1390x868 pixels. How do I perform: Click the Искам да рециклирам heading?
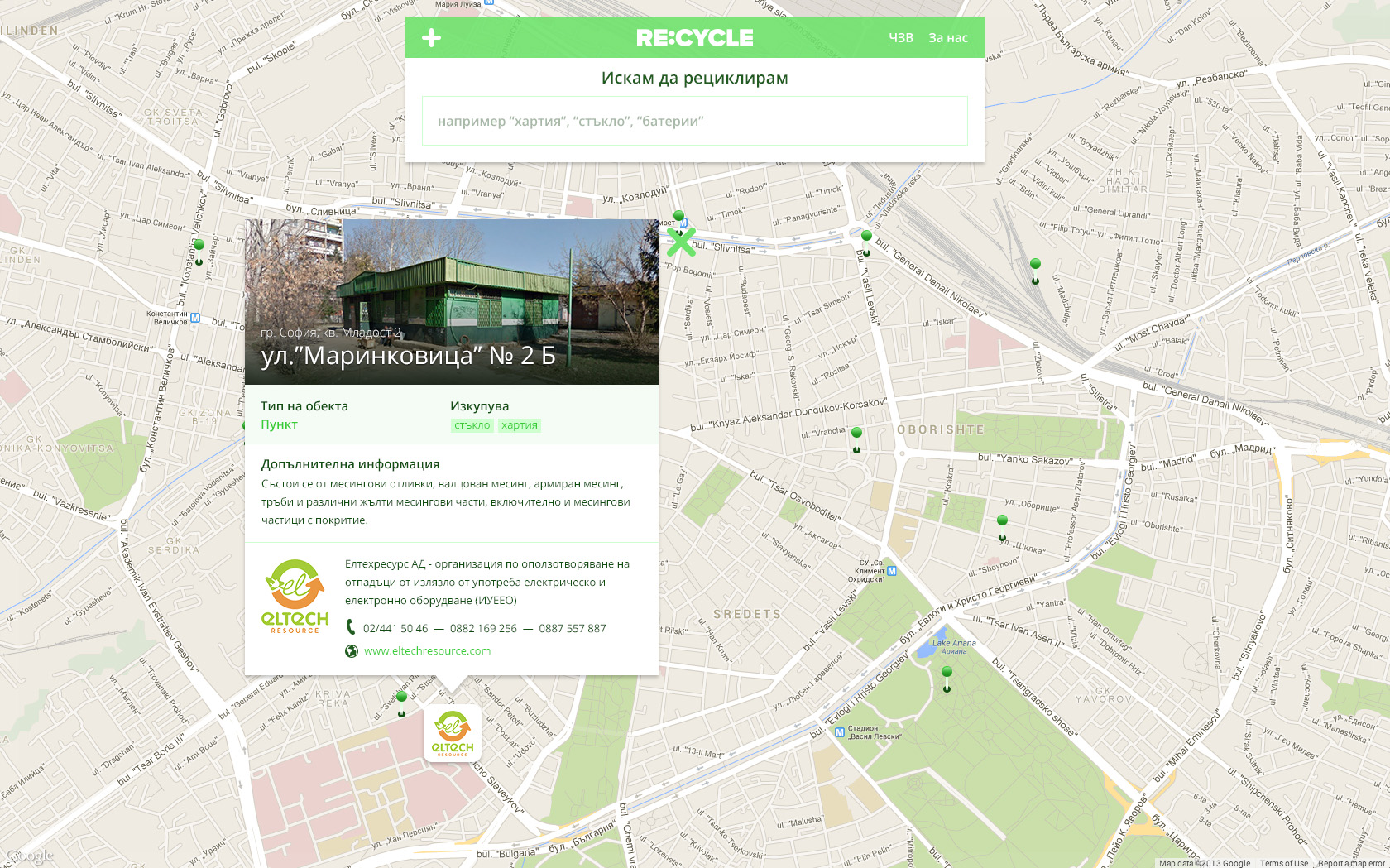pos(695,78)
